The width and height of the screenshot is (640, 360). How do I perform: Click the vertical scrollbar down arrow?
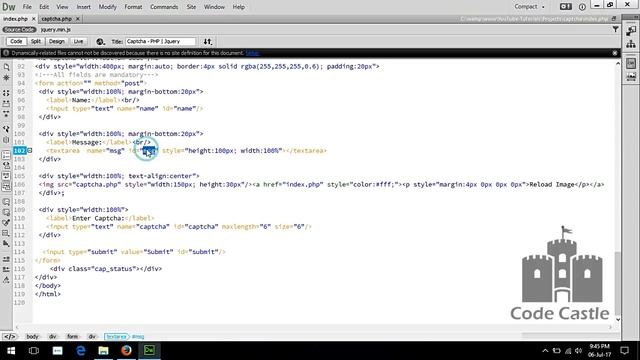pos(618,319)
